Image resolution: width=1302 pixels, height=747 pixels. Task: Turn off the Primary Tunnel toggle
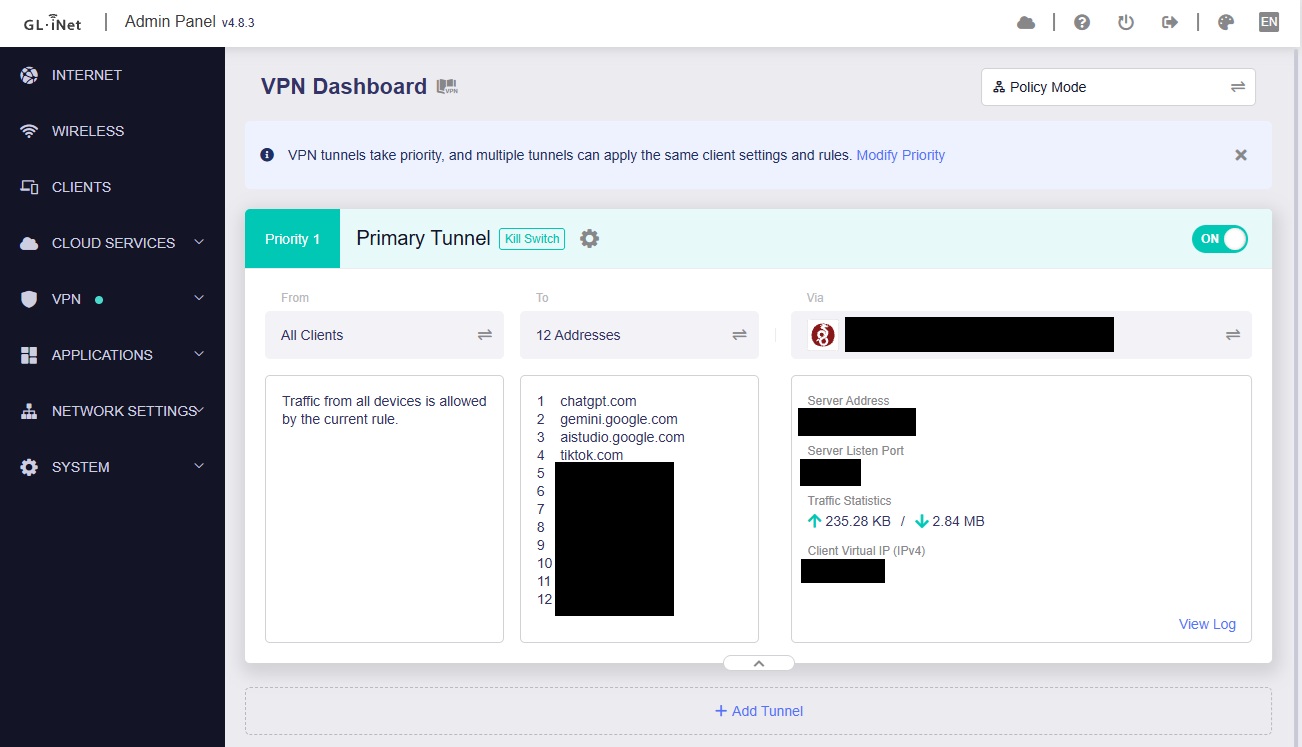click(x=1219, y=239)
